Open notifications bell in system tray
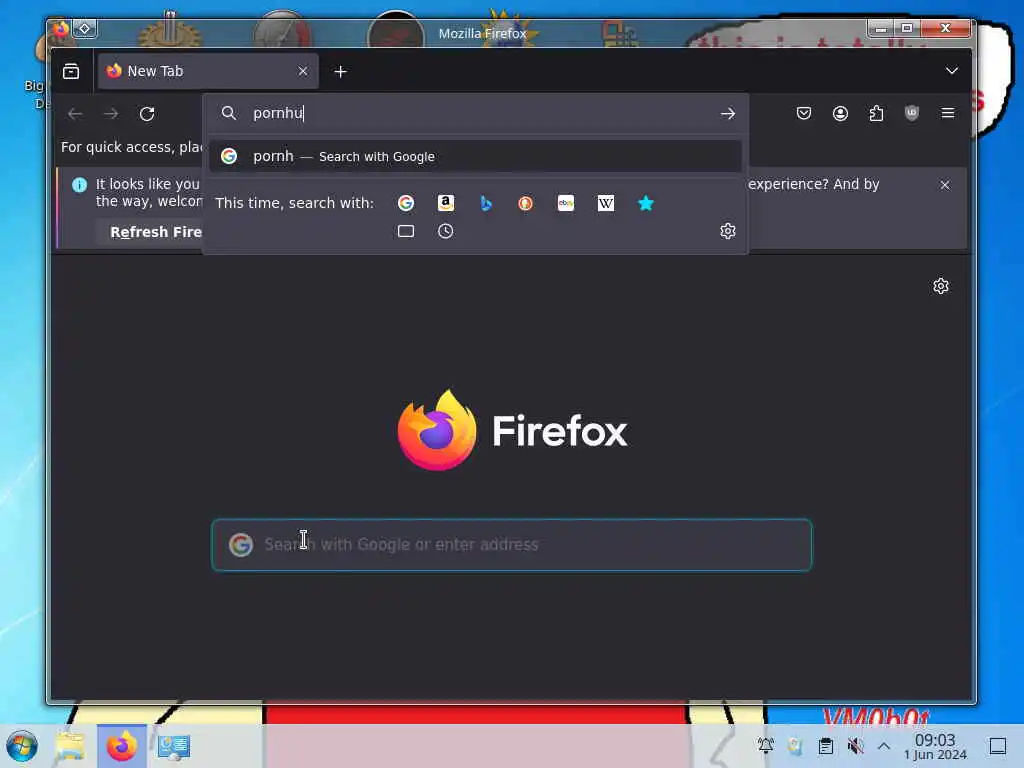Viewport: 1024px width, 768px height. [765, 746]
